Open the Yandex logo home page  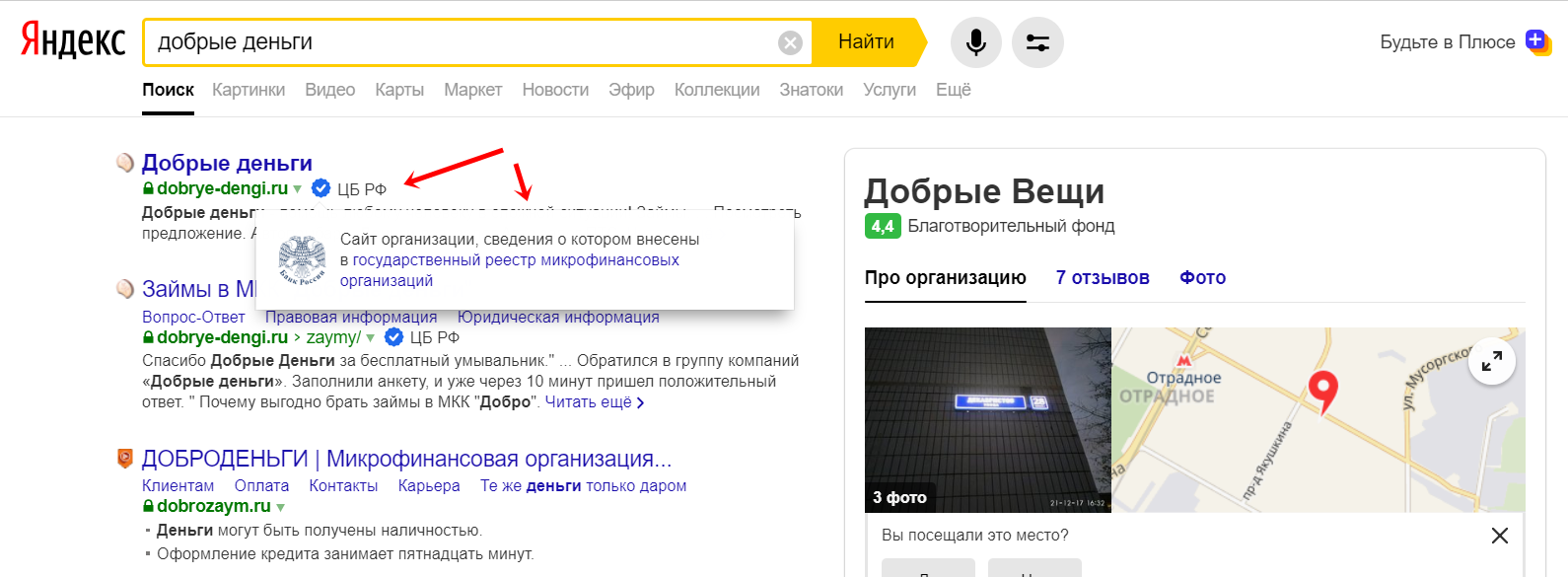[73, 41]
